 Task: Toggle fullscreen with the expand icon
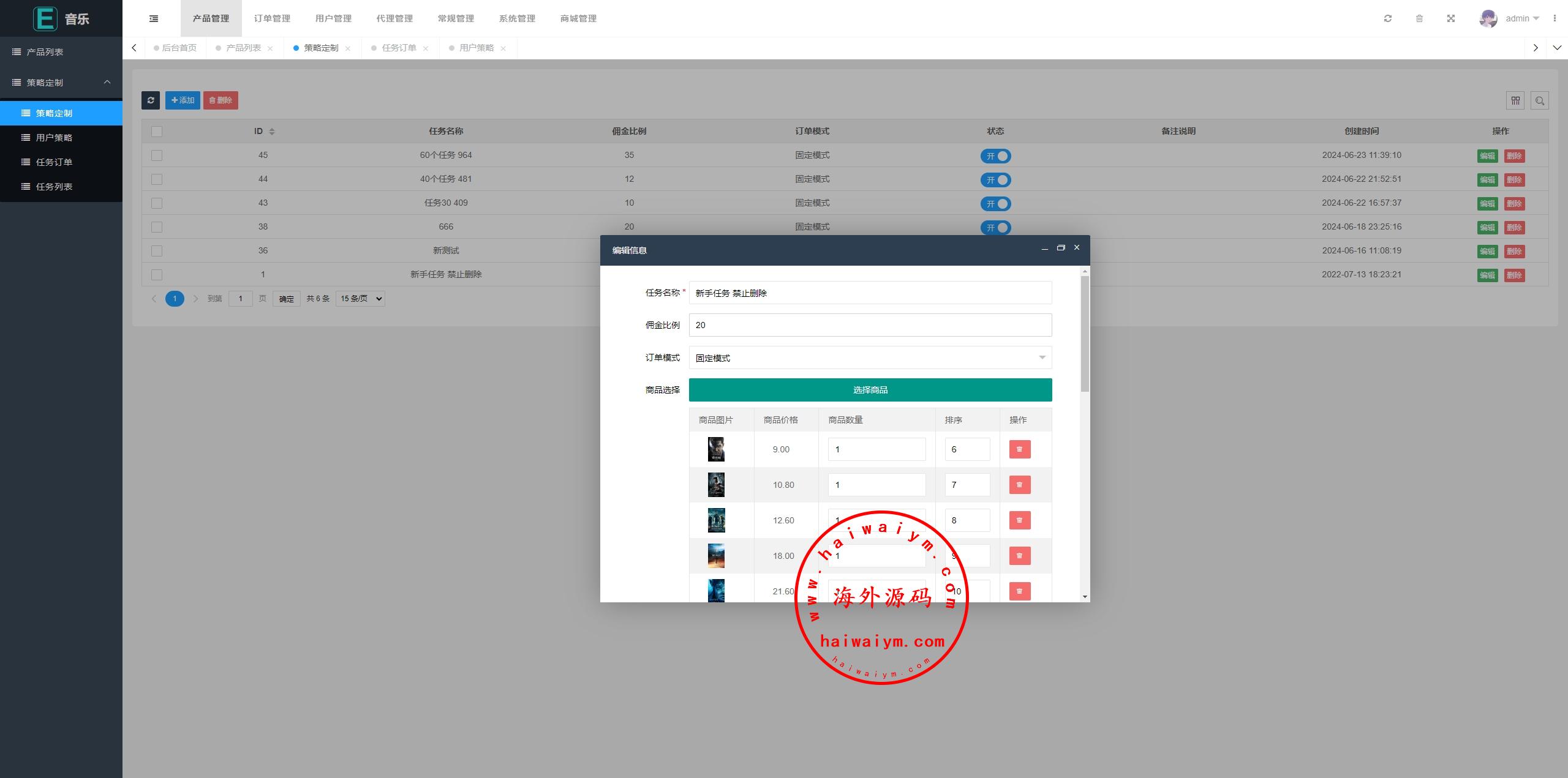1451,18
